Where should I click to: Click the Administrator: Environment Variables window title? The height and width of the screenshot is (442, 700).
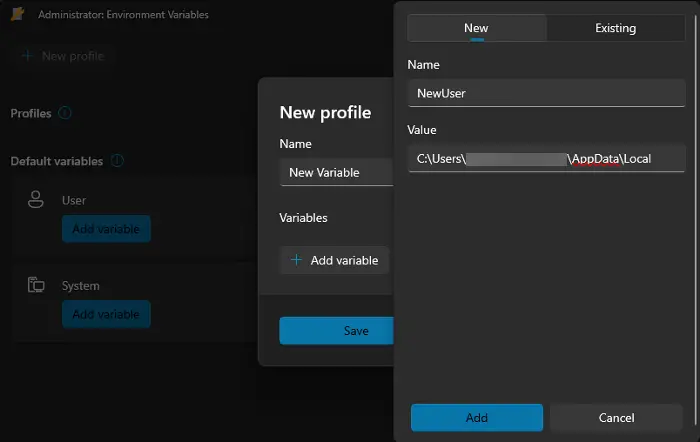pyautogui.click(x=123, y=15)
